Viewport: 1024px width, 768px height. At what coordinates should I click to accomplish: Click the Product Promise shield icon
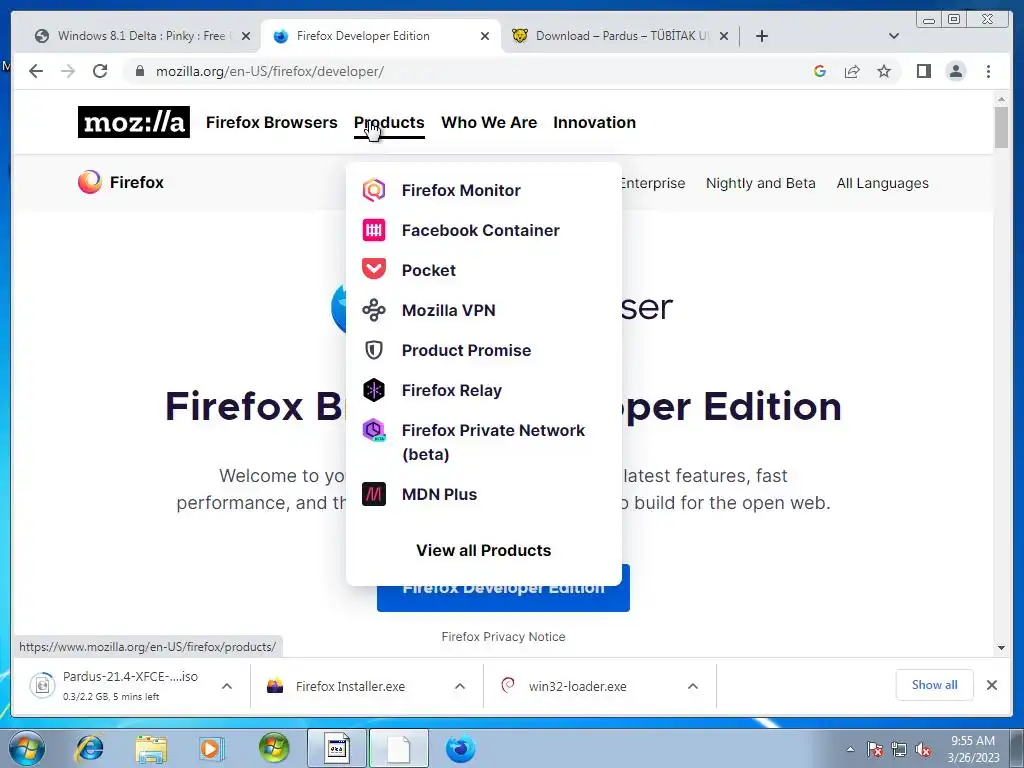[374, 350]
